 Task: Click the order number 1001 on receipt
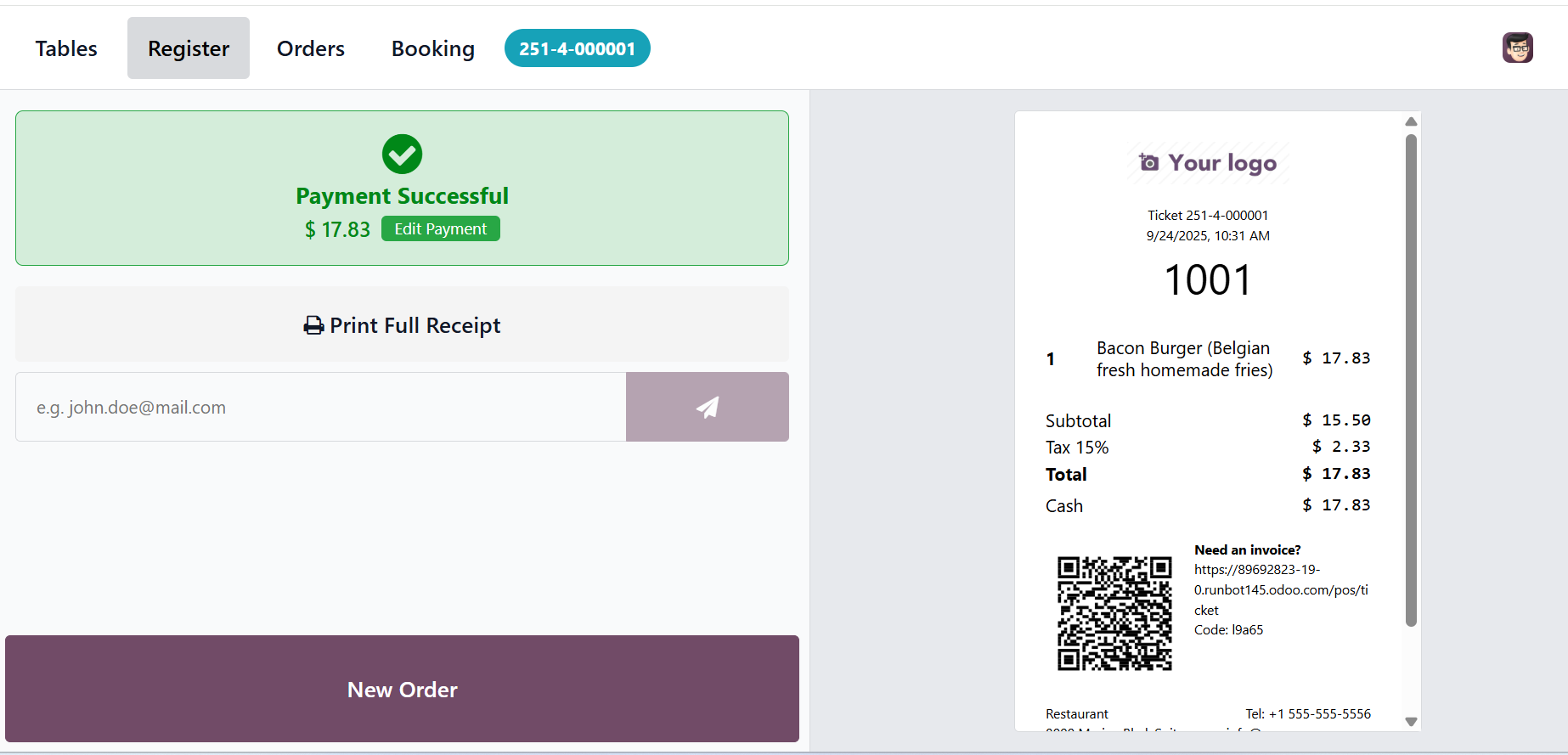[x=1207, y=280]
